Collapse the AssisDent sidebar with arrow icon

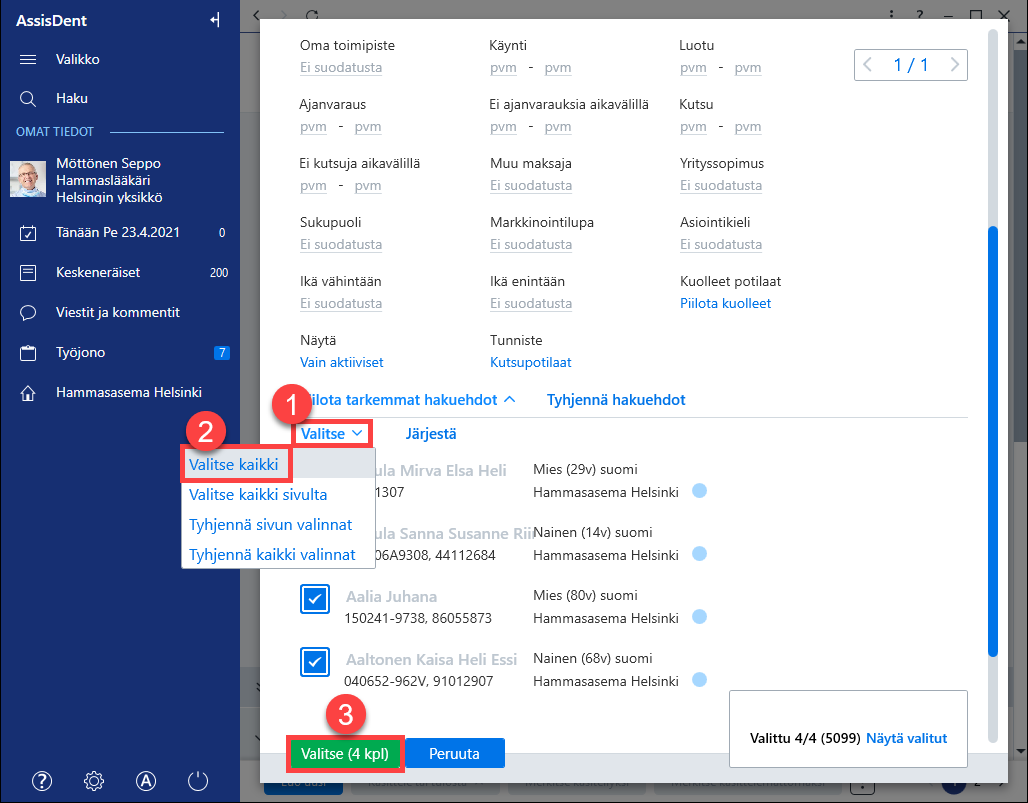point(215,20)
